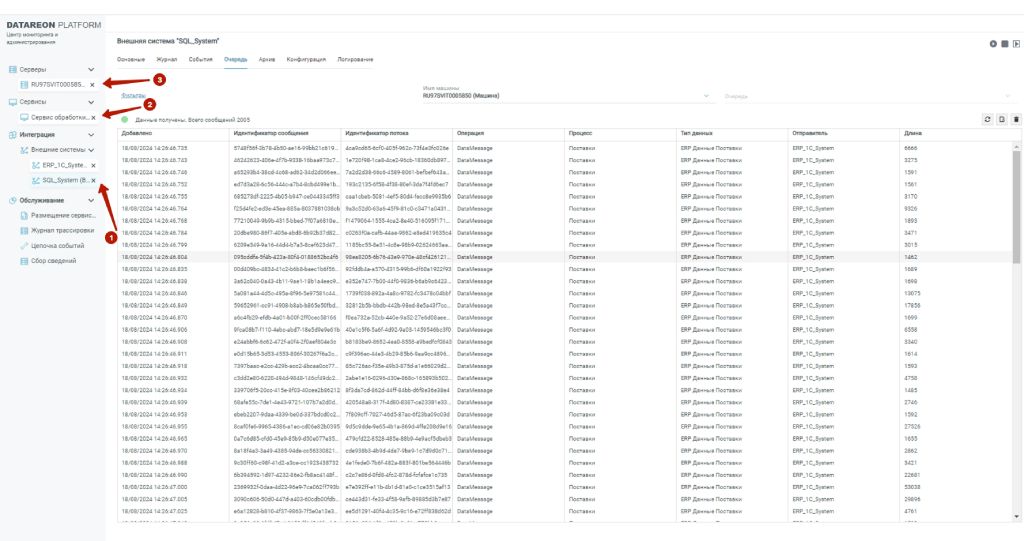Collapse the Серверы section chevron
1024x541 pixels.
click(91, 69)
